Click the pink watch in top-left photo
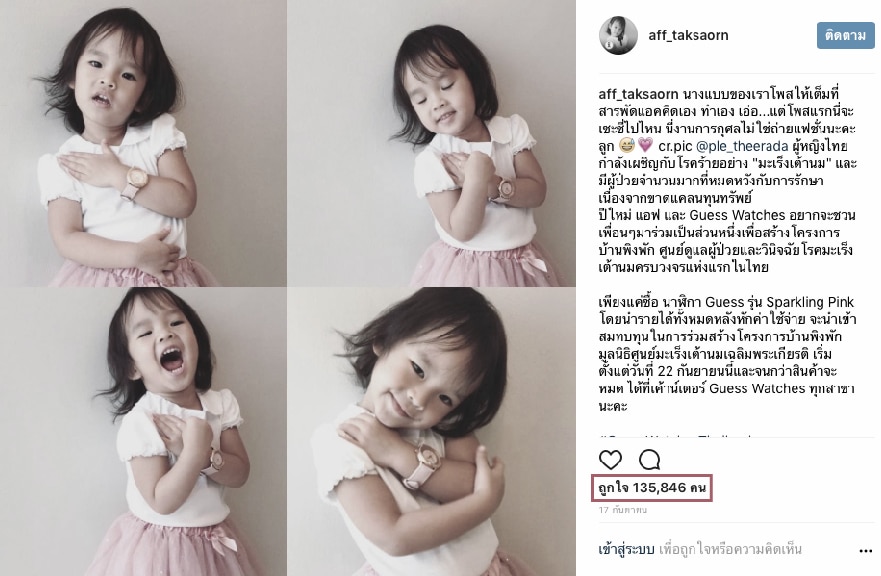This screenshot has width=881, height=576. [x=135, y=183]
